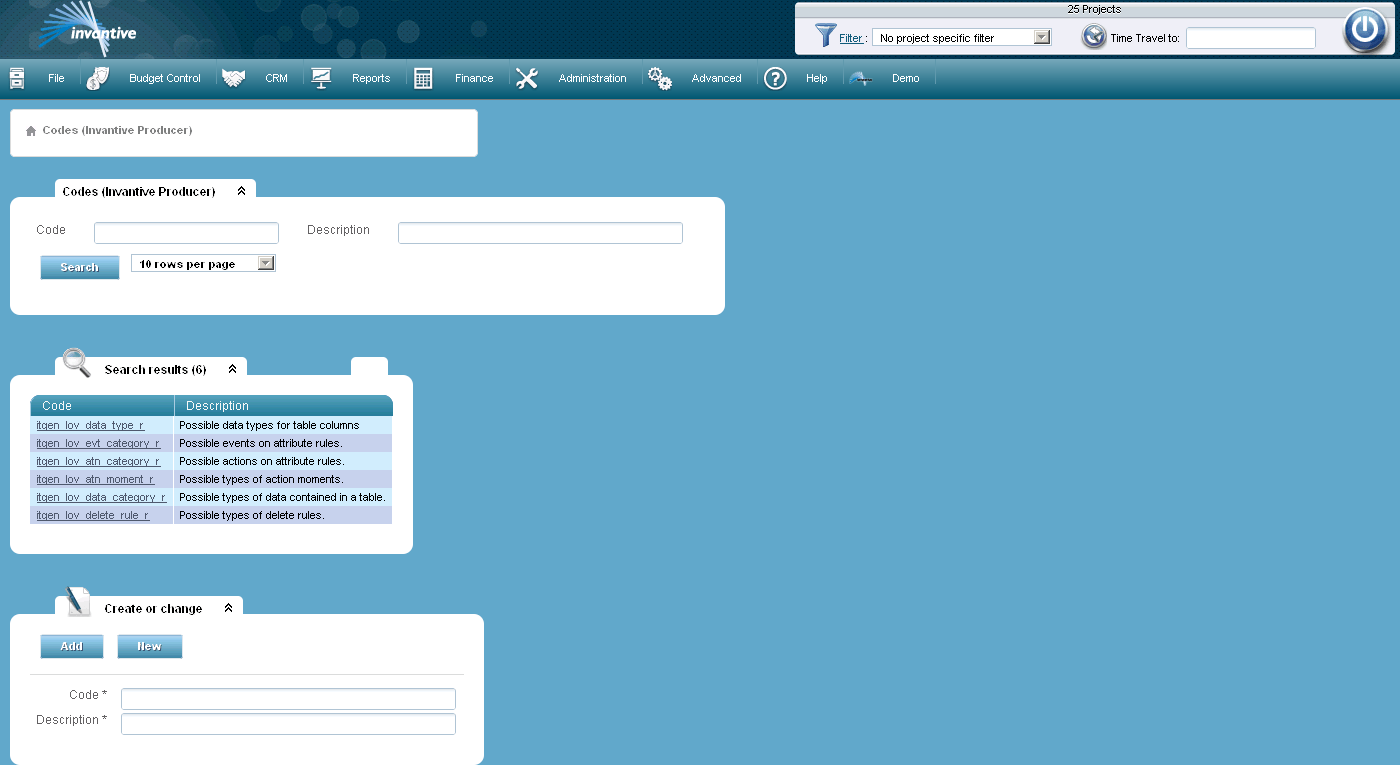Collapse the Search results (6) panel
The image size is (1400, 765).
(230, 367)
